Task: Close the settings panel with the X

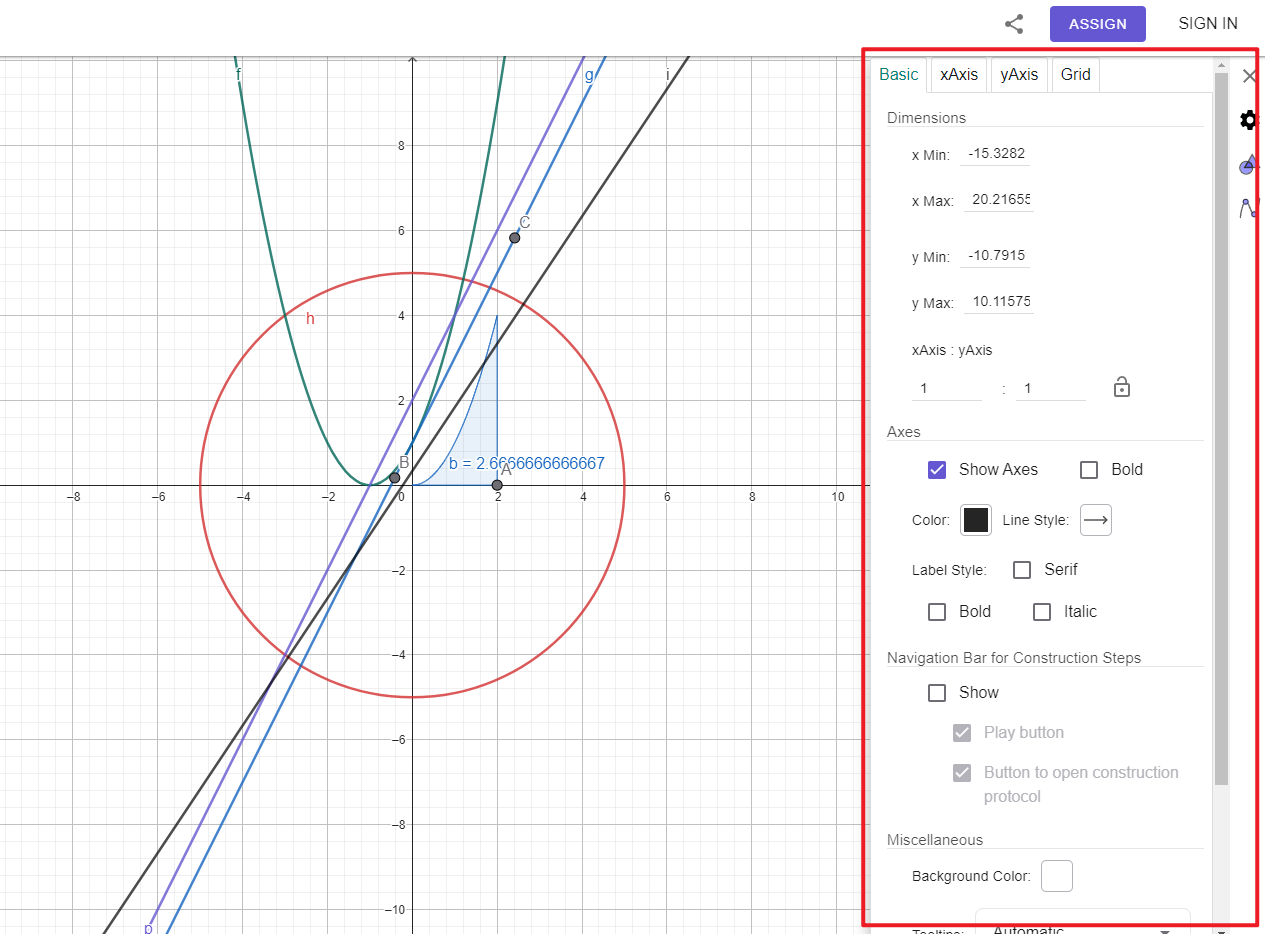Action: (1249, 76)
